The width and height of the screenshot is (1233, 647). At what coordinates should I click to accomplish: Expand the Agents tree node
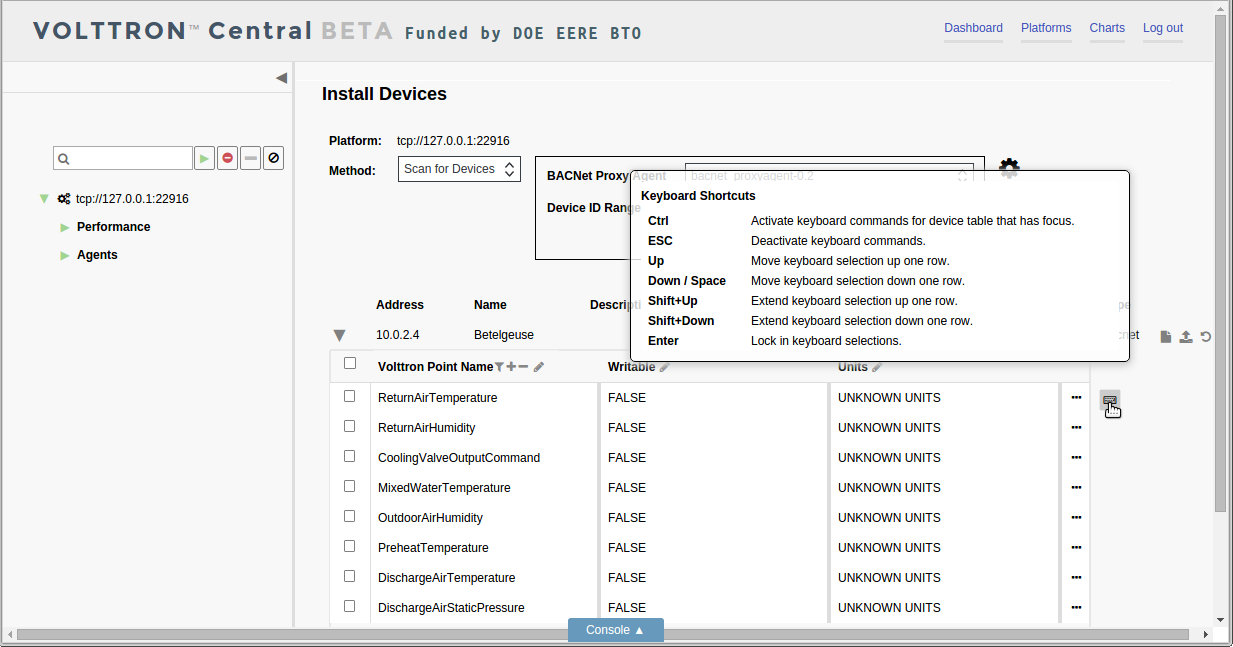click(65, 255)
